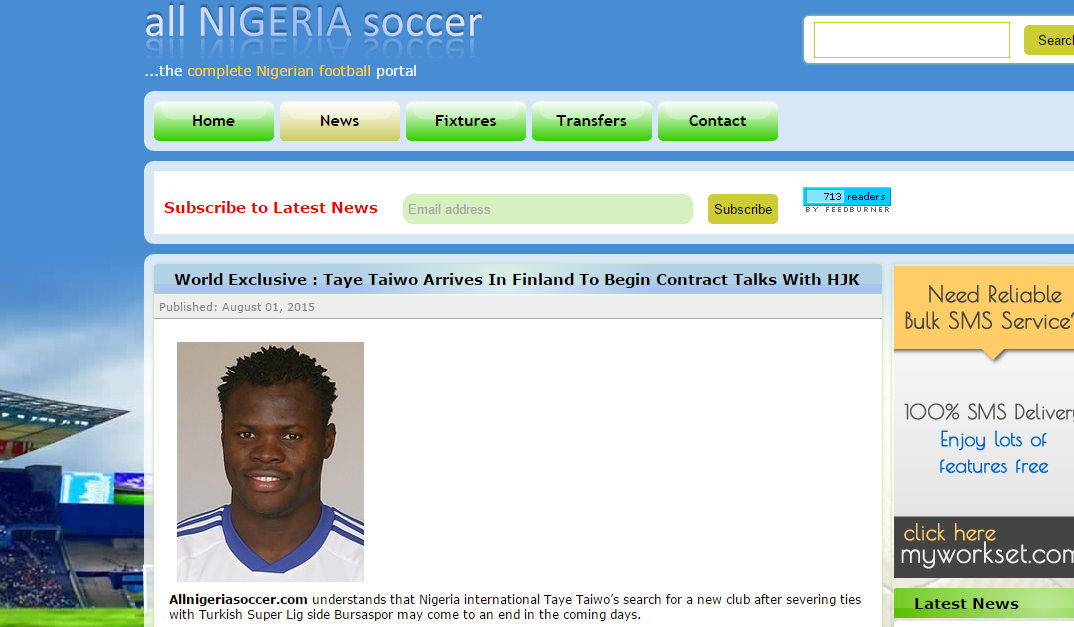Open the Home navigation tab
Screen dimensions: 1074x627
pyautogui.click(x=214, y=121)
